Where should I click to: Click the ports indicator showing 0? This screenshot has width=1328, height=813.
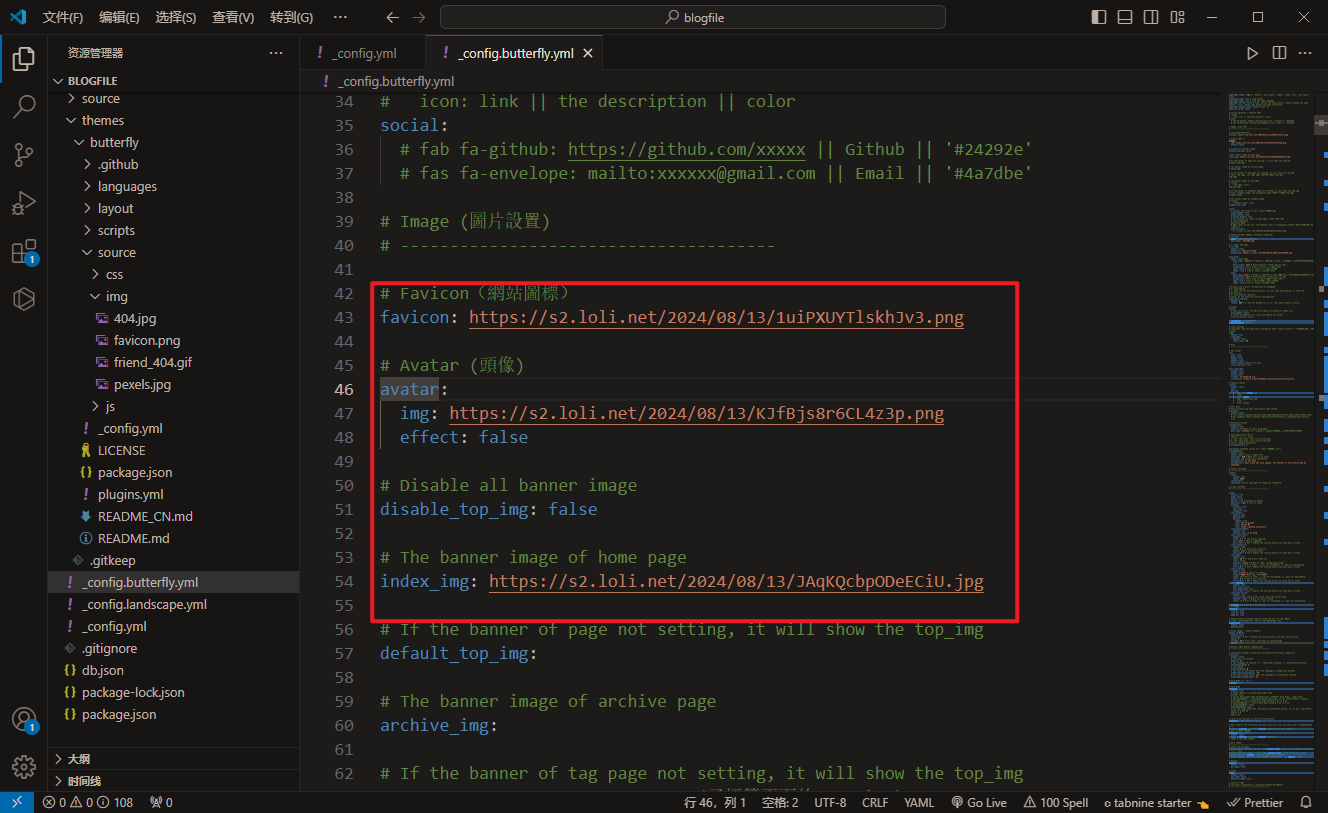pyautogui.click(x=161, y=802)
